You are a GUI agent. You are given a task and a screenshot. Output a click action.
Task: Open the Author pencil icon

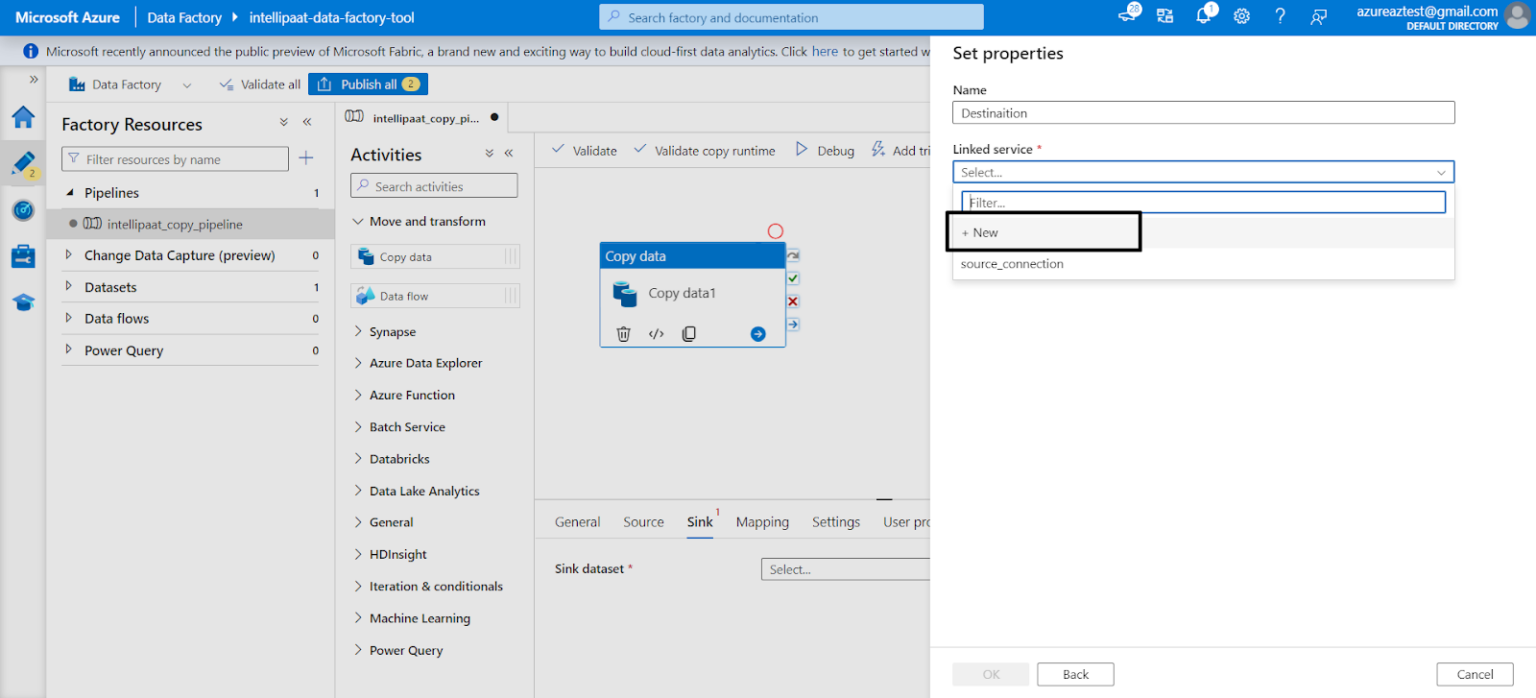pyautogui.click(x=23, y=163)
